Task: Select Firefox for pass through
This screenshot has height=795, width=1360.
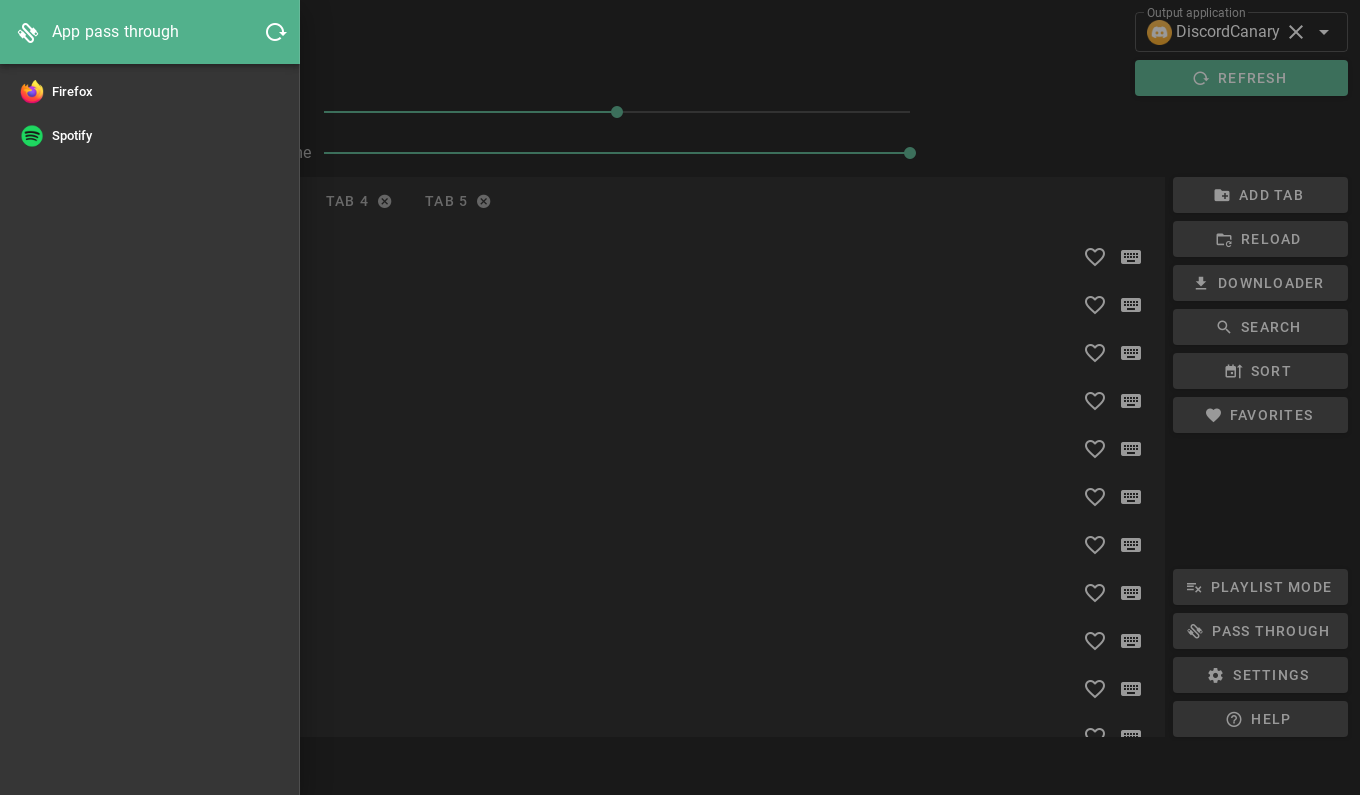Action: pyautogui.click(x=150, y=92)
